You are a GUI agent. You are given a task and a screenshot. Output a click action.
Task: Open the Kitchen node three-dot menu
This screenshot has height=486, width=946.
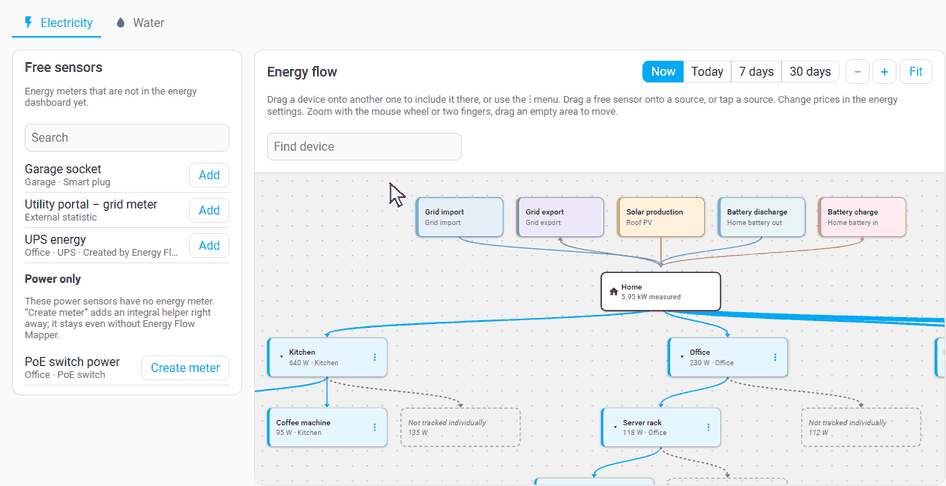tap(375, 358)
